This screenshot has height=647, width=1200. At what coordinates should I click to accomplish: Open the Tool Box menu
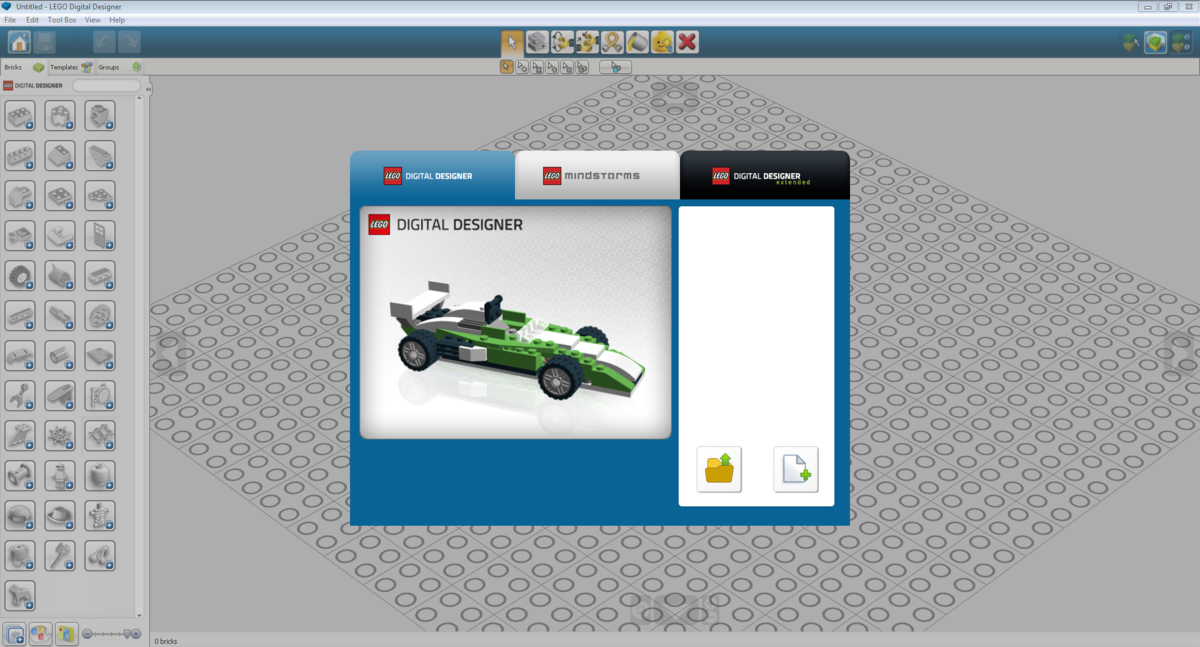pos(62,20)
